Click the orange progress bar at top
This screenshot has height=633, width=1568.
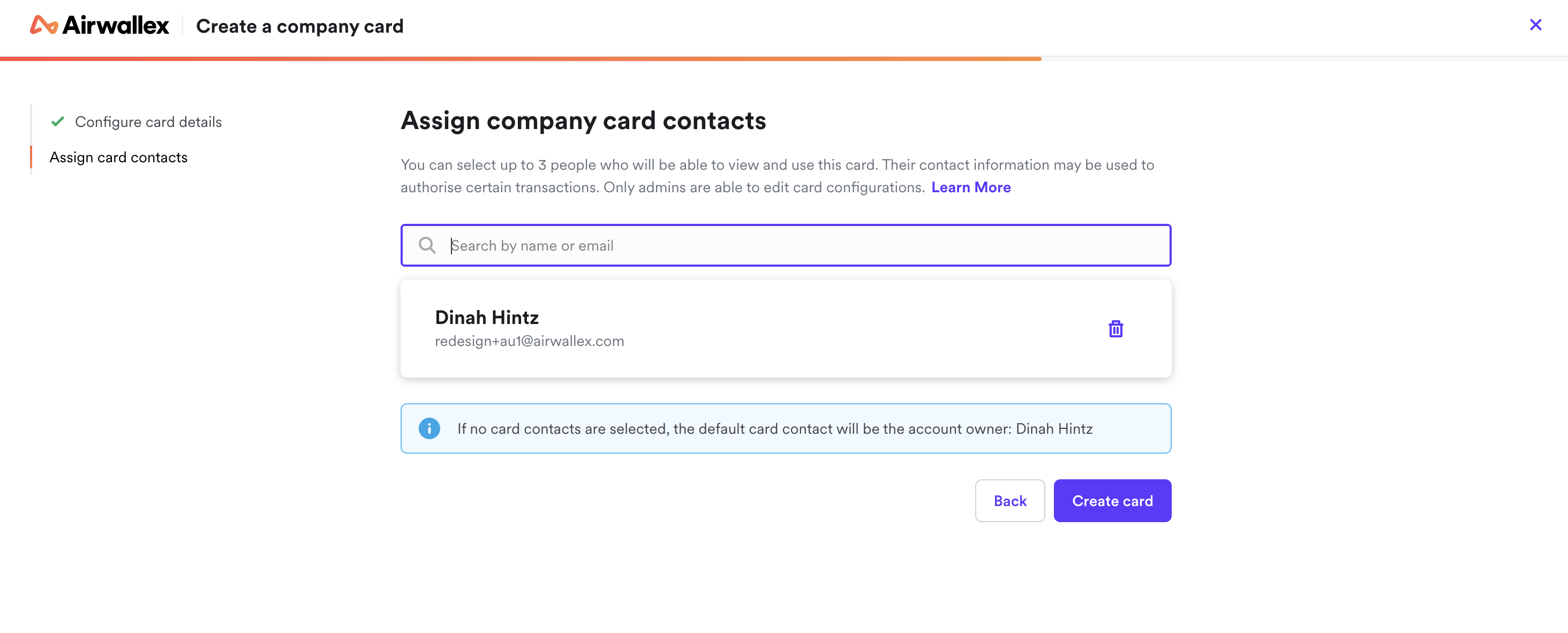pyautogui.click(x=521, y=58)
